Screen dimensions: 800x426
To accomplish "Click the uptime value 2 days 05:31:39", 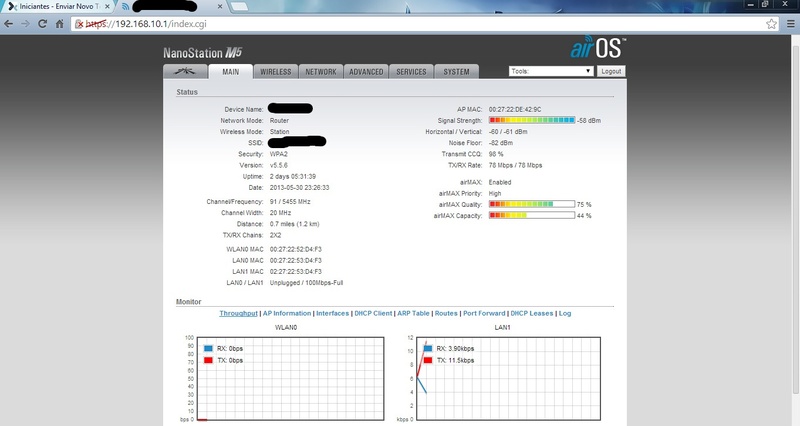I will pyautogui.click(x=293, y=177).
